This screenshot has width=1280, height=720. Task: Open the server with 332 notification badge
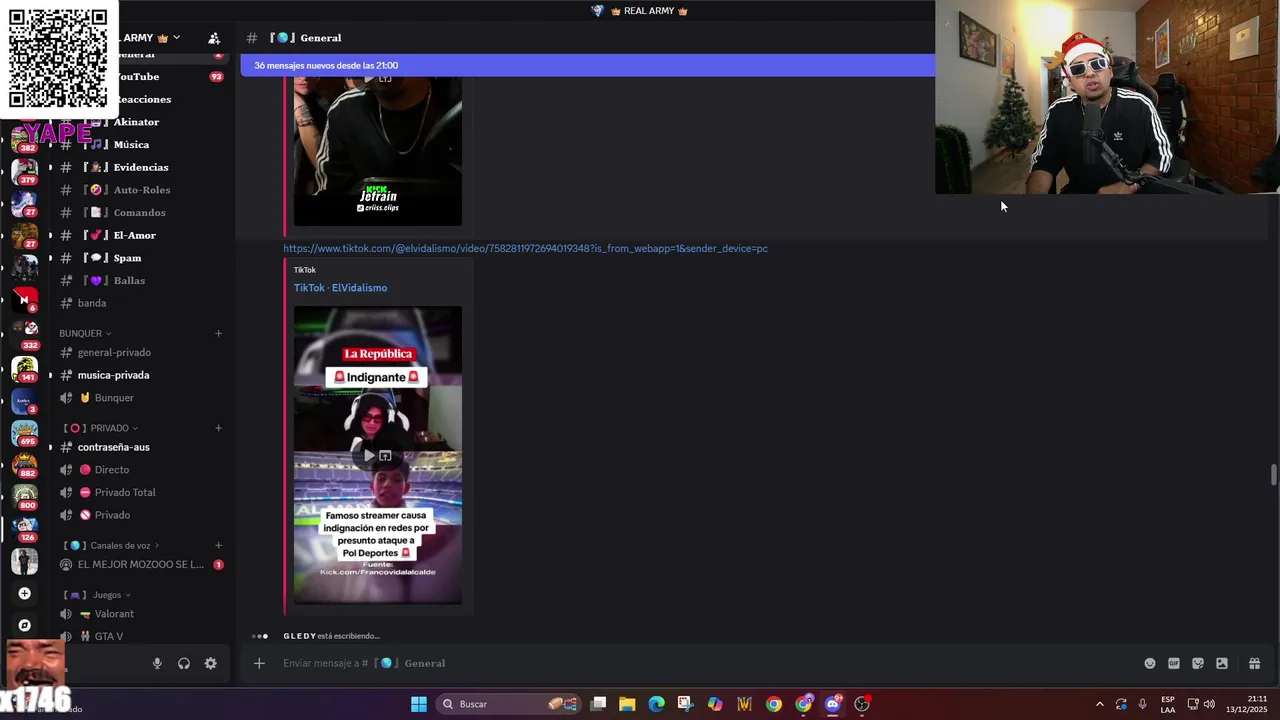pyautogui.click(x=25, y=335)
